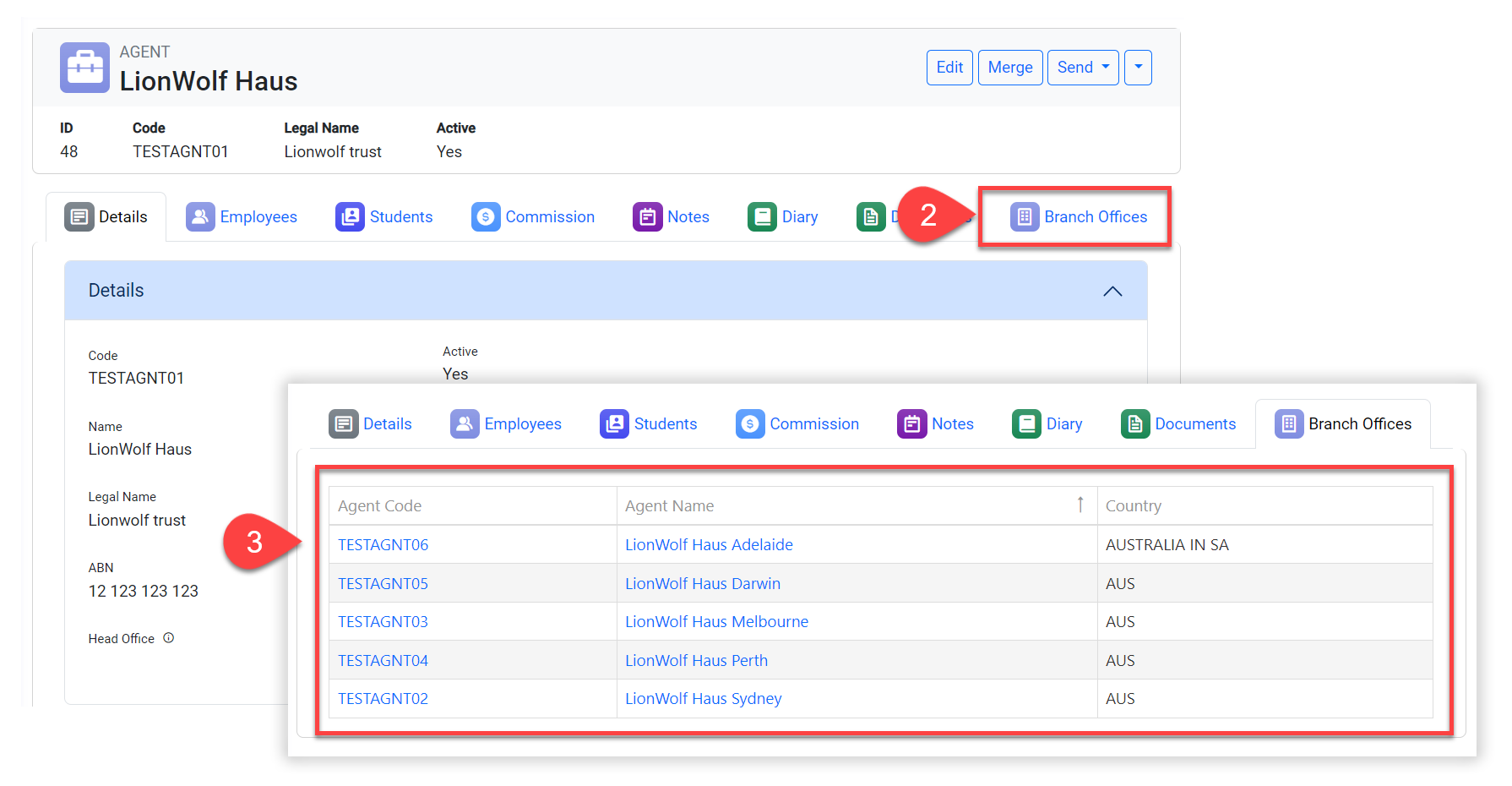This screenshot has width=1512, height=786.
Task: Click the agent briefcase icon
Action: tap(84, 68)
